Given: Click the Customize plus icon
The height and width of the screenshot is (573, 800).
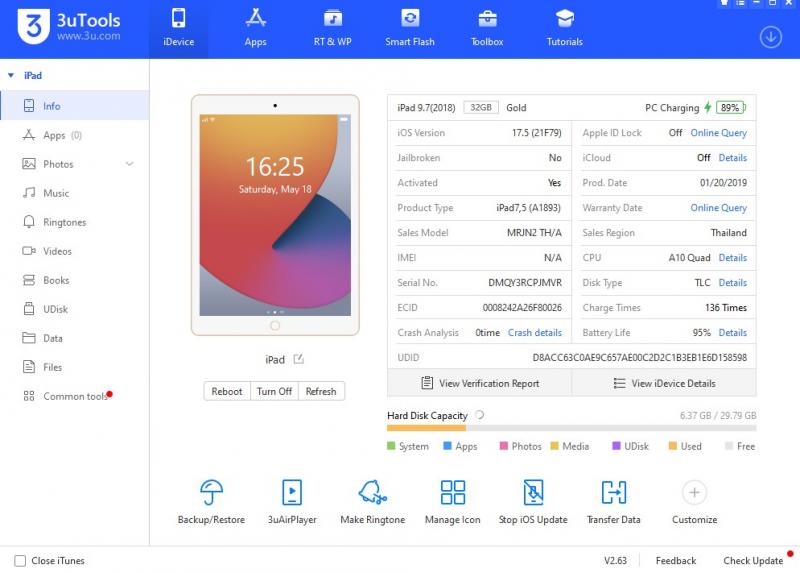Looking at the screenshot, I should (694, 492).
